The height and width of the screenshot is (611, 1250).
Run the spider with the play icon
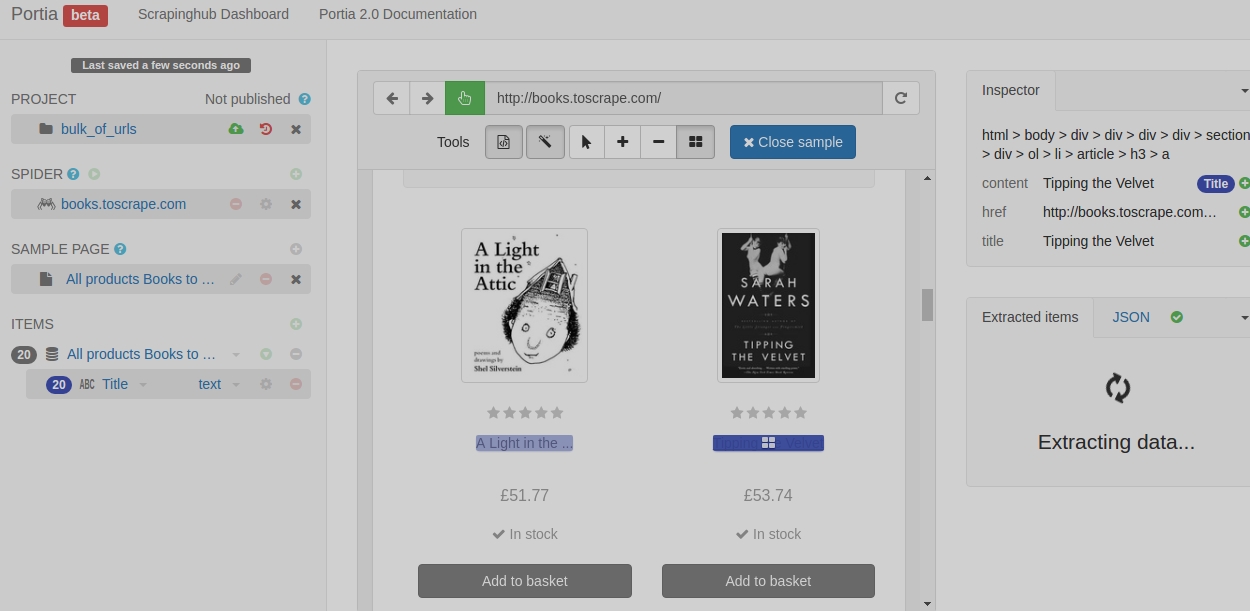(x=94, y=174)
